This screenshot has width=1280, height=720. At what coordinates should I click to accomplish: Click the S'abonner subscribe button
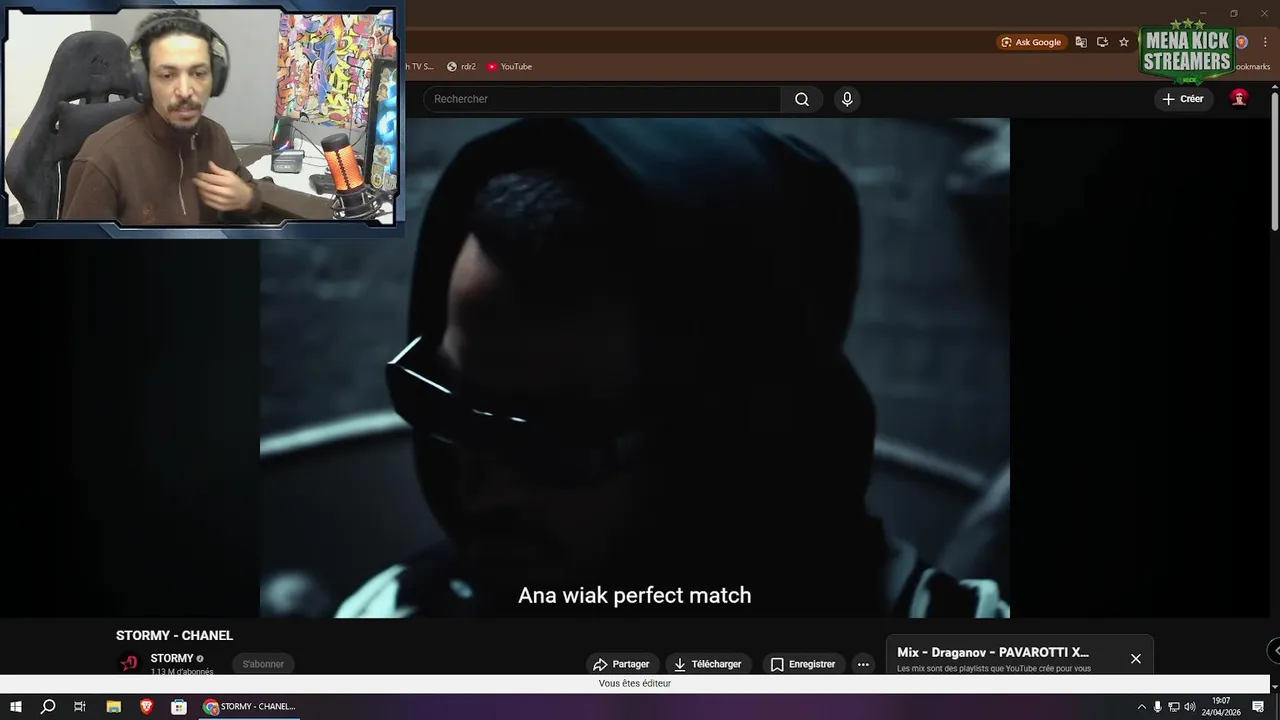263,664
